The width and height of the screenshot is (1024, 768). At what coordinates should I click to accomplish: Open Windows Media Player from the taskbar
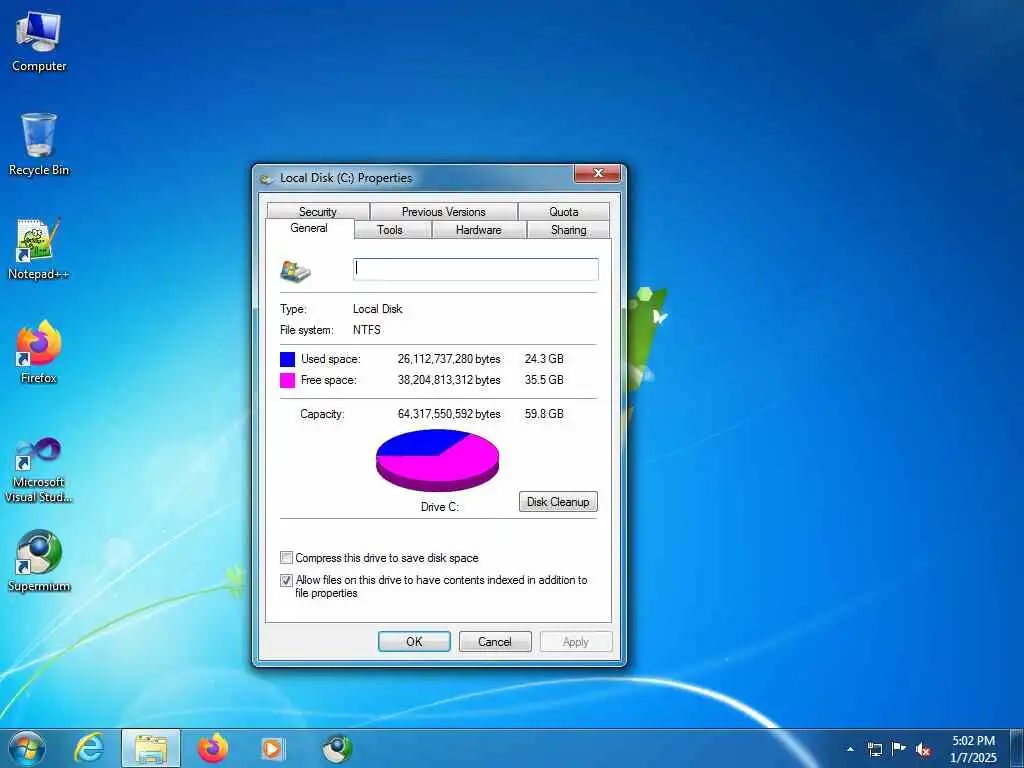[x=272, y=748]
